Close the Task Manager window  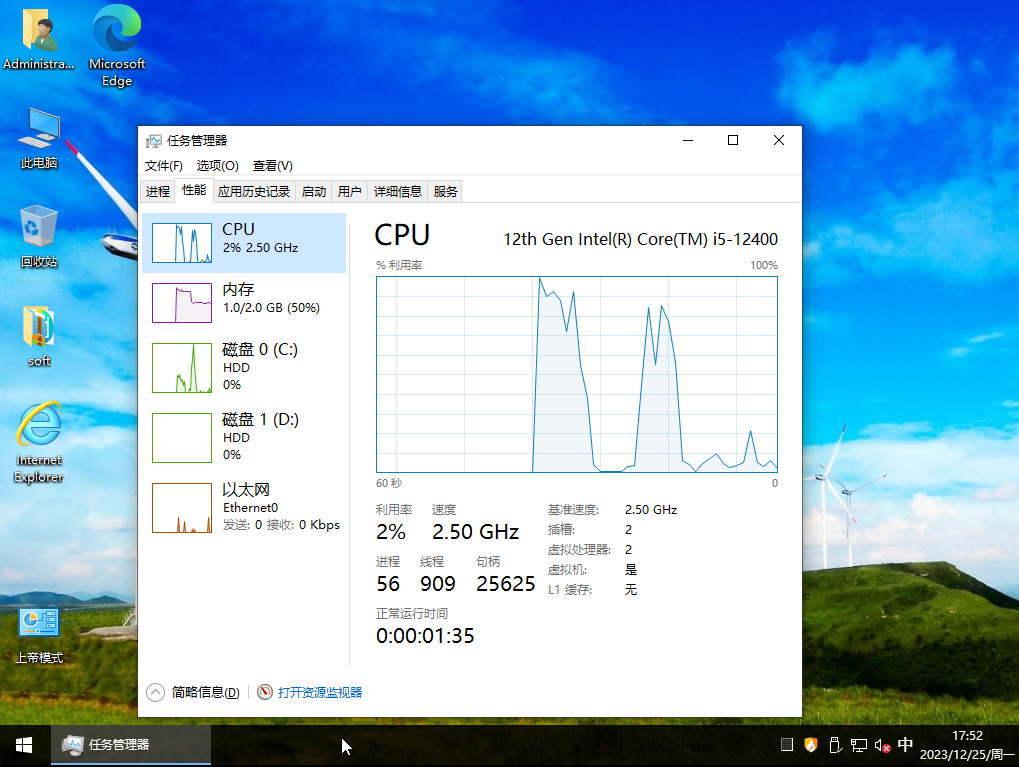779,140
